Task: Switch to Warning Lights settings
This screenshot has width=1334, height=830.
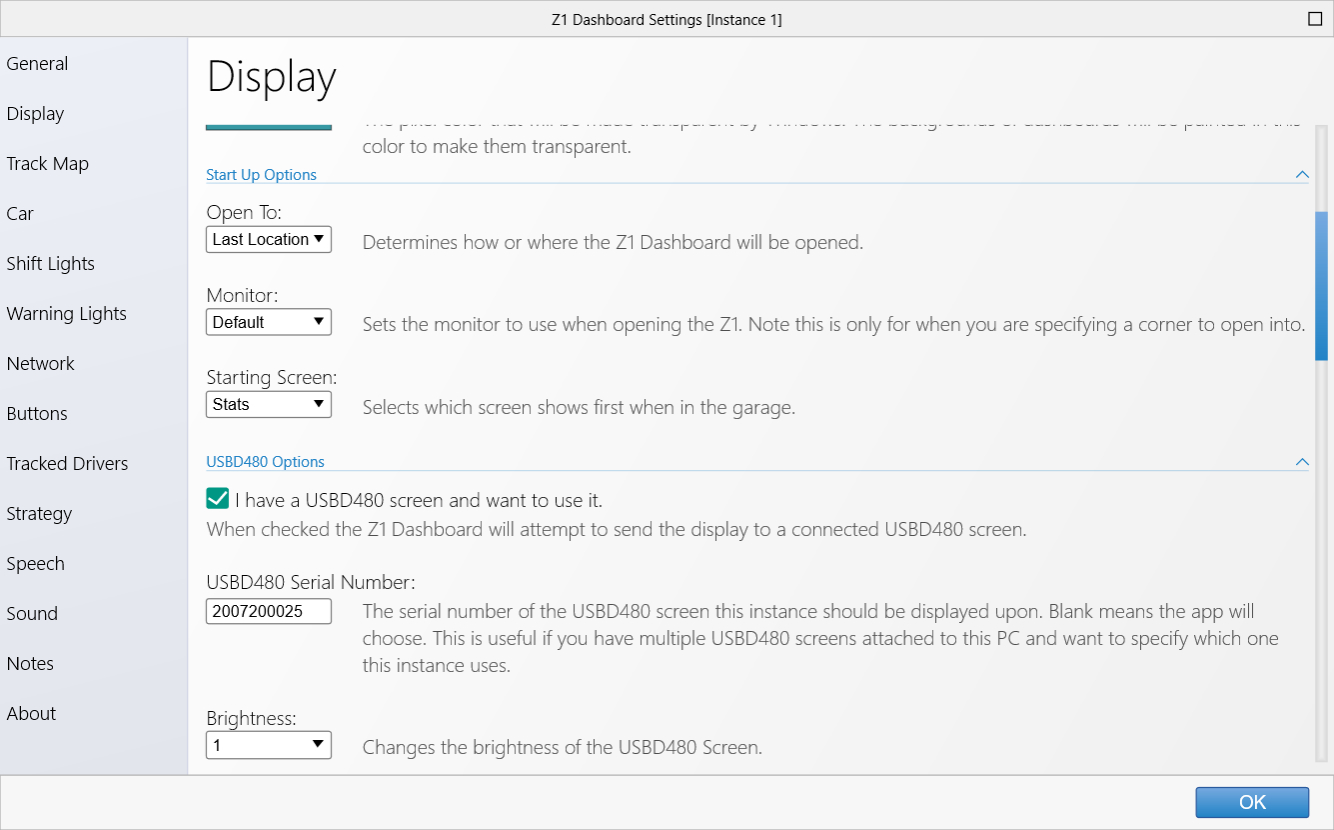Action: click(x=66, y=314)
